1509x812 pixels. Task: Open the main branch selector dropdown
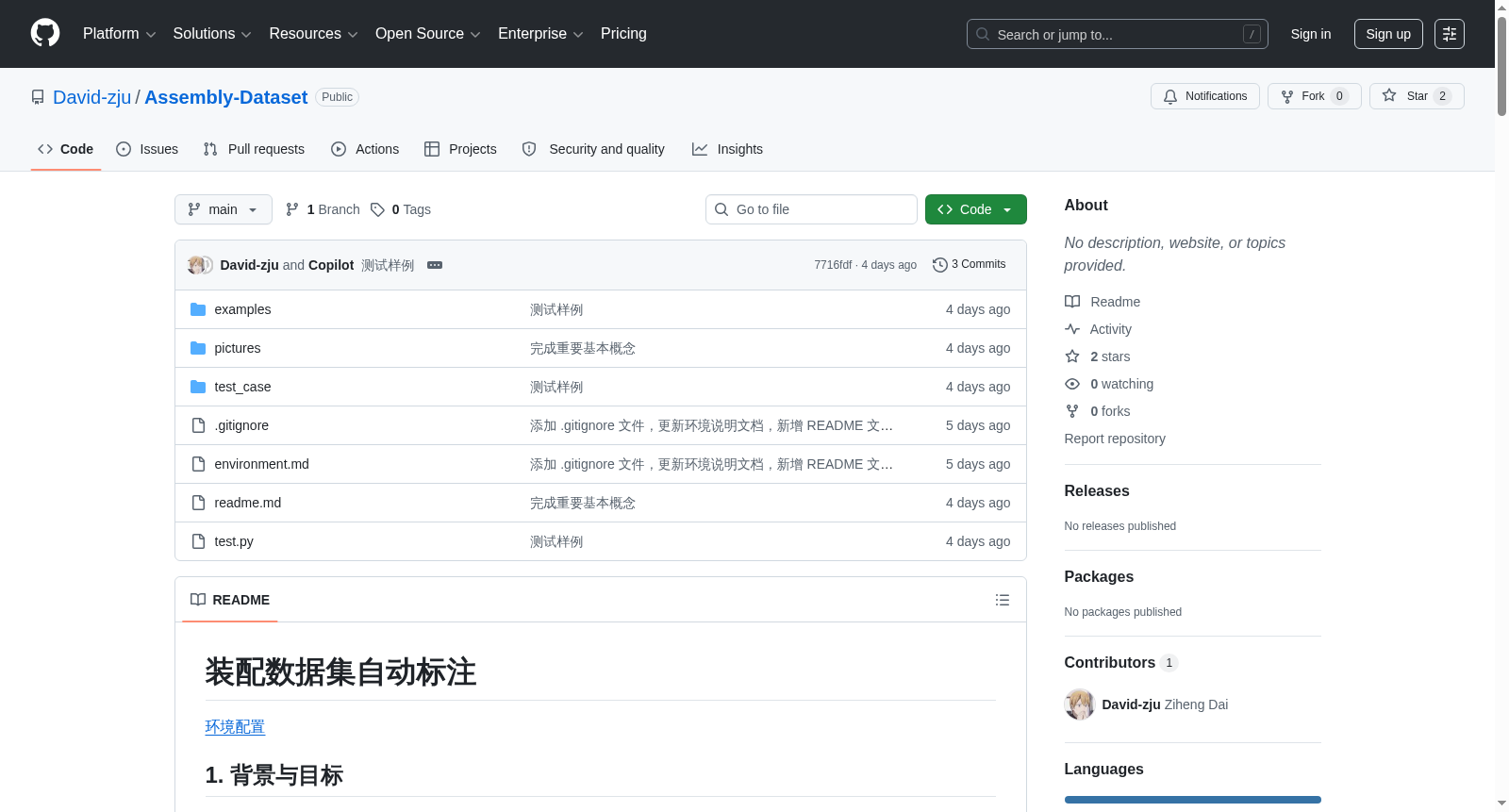click(x=224, y=209)
